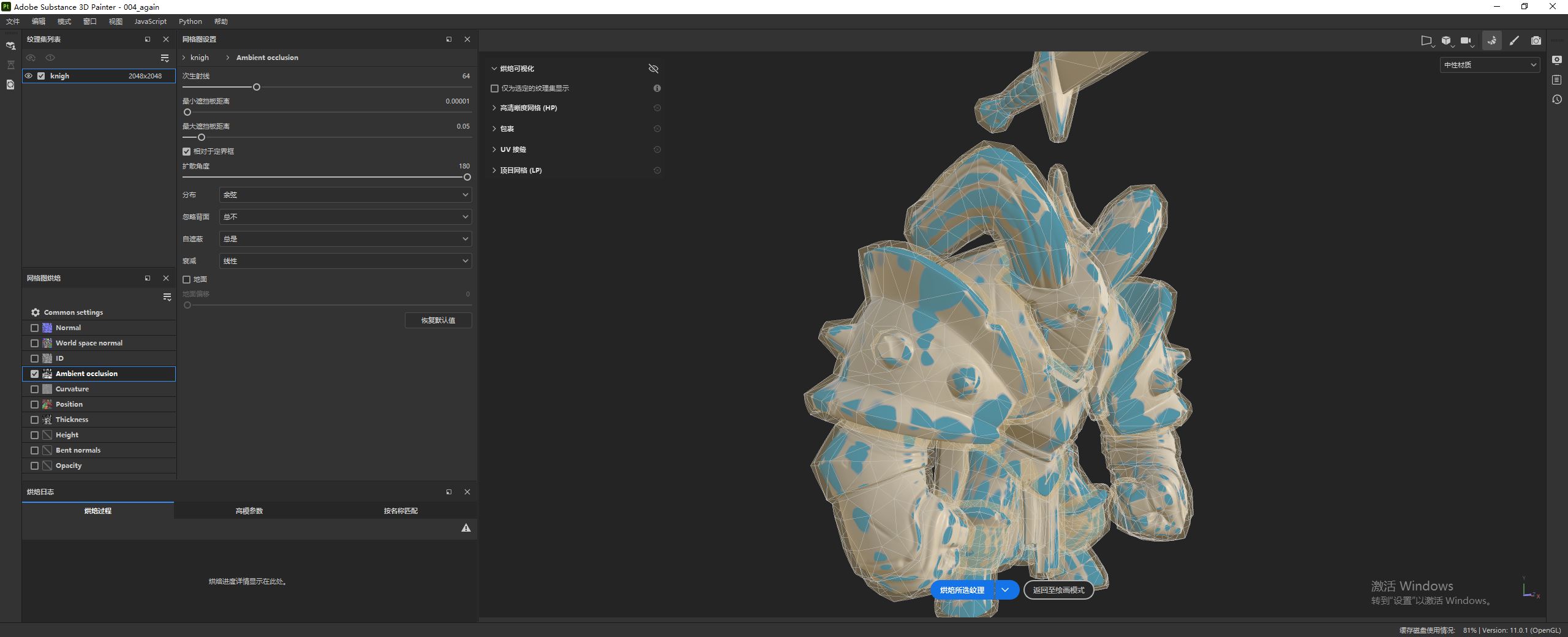1568x637 pixels.
Task: Open the 3D cube view mode icon
Action: [1445, 40]
